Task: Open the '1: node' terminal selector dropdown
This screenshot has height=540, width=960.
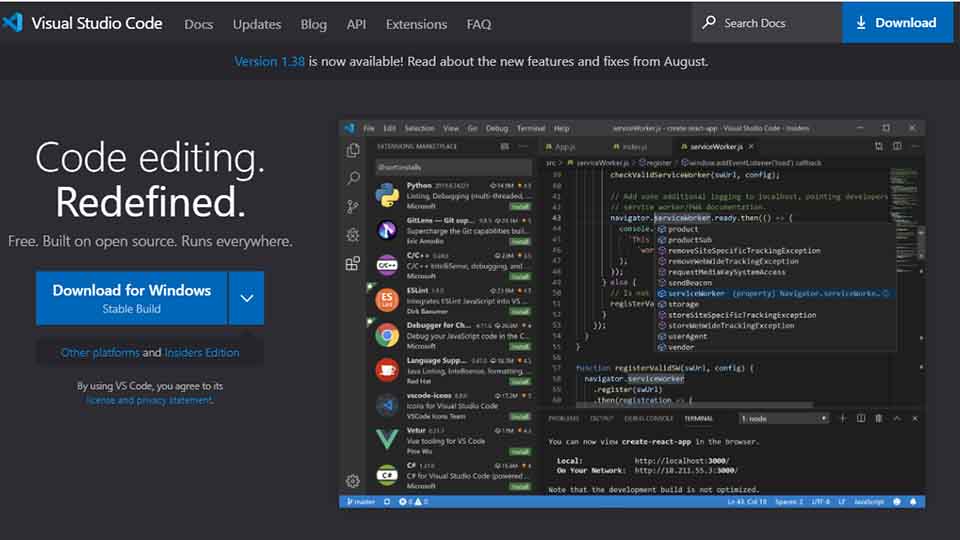Action: click(x=784, y=418)
